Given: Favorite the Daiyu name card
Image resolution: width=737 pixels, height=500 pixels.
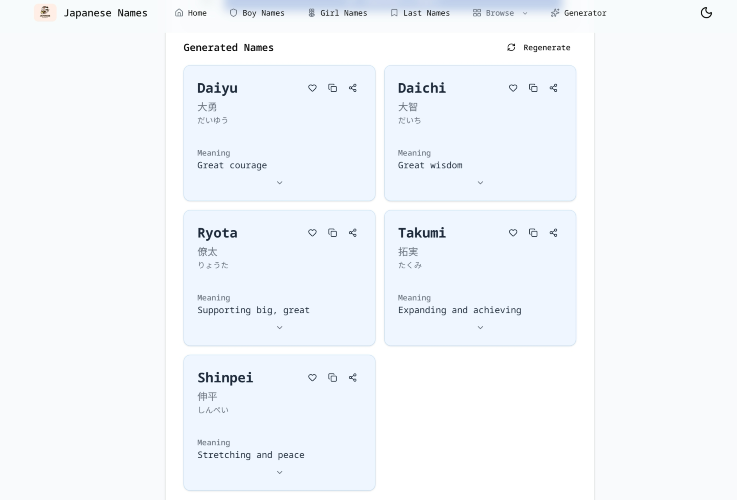Looking at the screenshot, I should (312, 88).
